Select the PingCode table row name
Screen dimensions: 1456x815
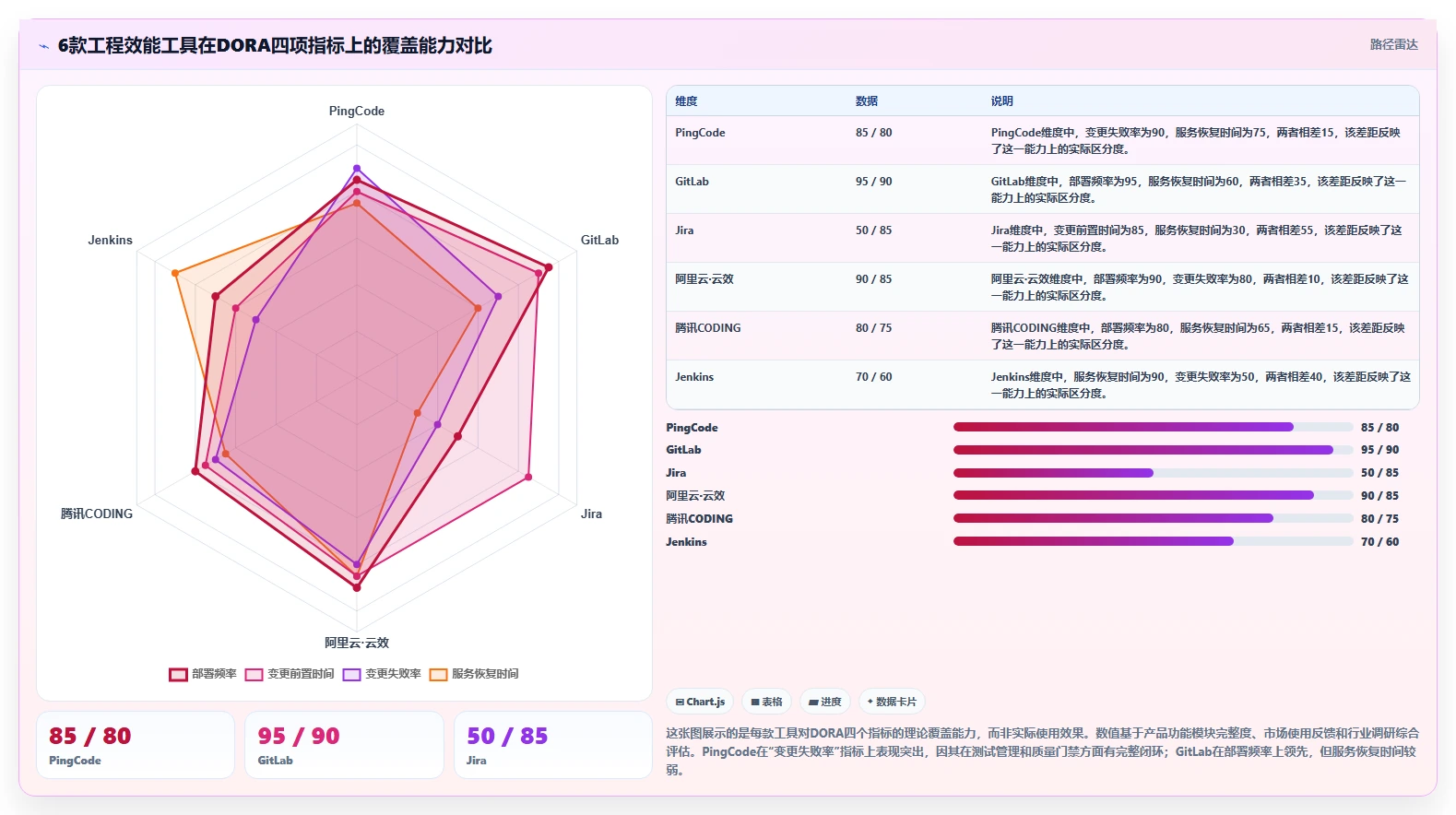pos(700,133)
